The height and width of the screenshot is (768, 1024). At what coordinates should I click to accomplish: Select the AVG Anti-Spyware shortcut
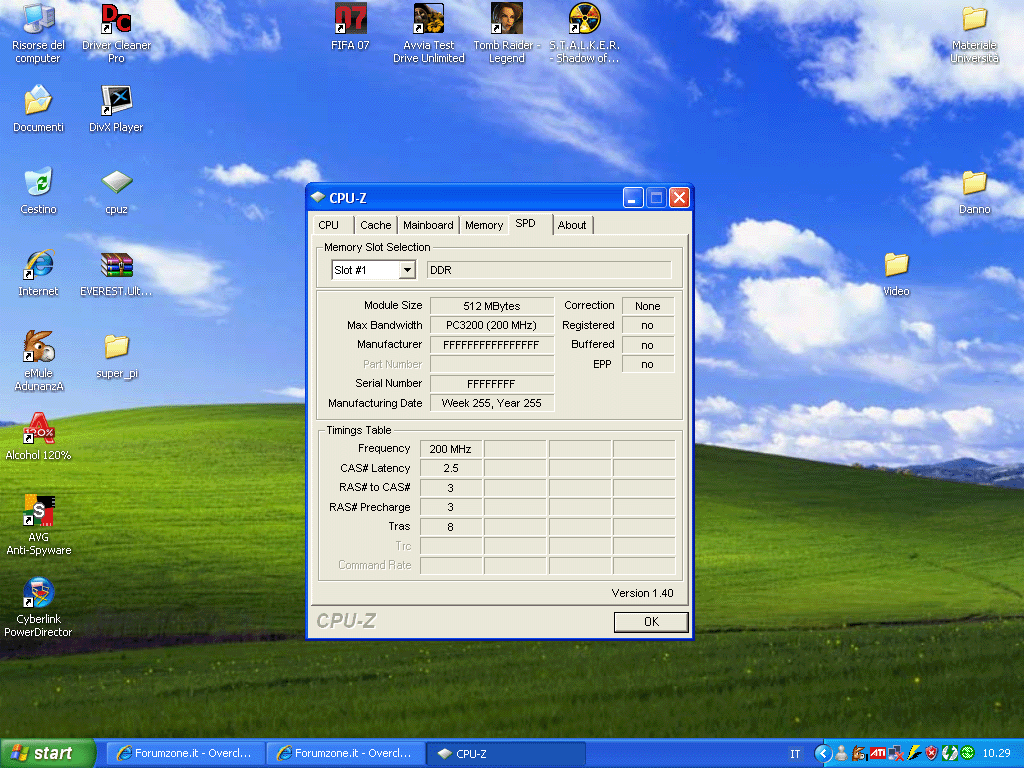click(x=38, y=525)
